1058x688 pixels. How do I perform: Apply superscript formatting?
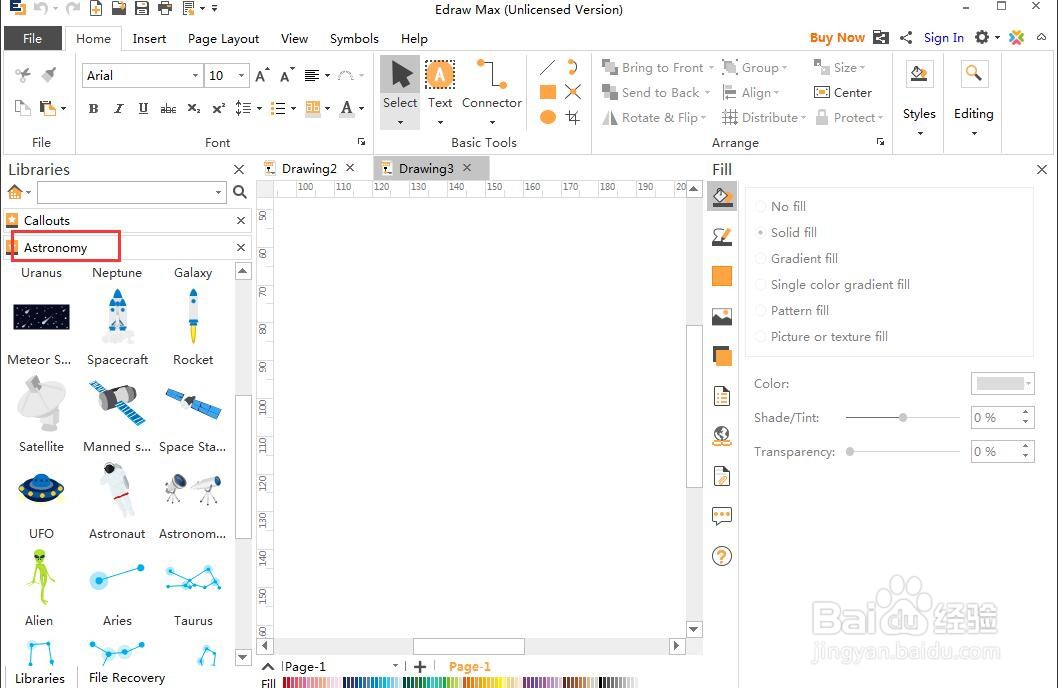(x=219, y=108)
